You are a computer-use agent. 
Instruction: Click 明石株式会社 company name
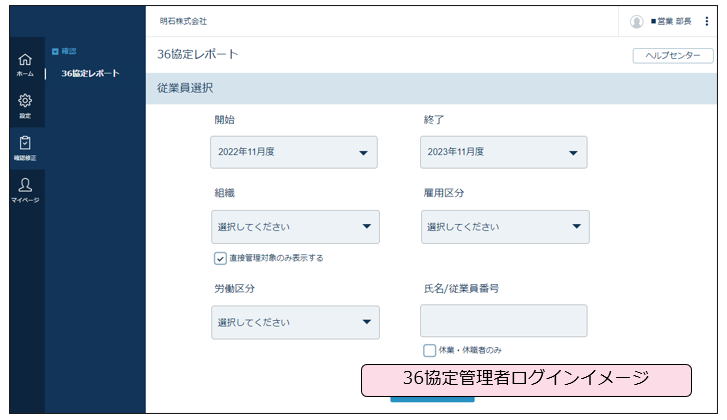[x=183, y=21]
